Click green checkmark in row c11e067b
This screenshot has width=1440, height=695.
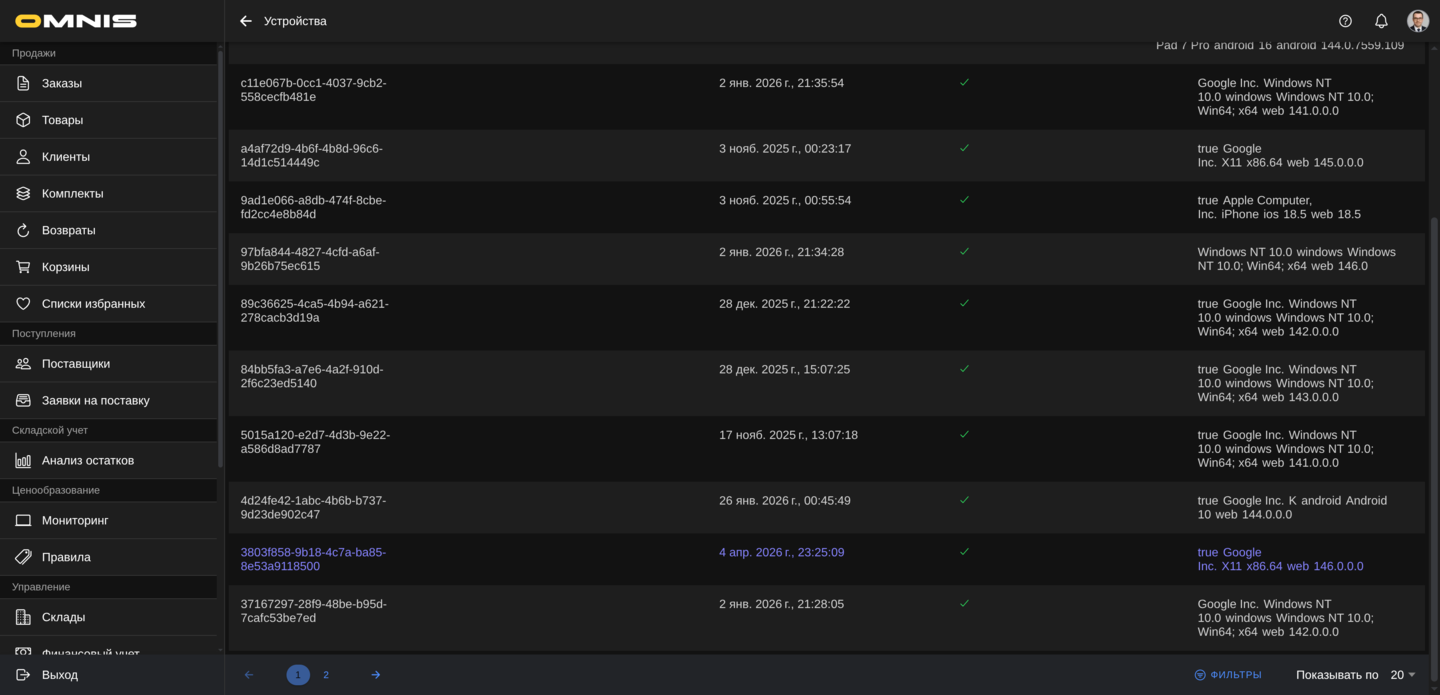[964, 83]
